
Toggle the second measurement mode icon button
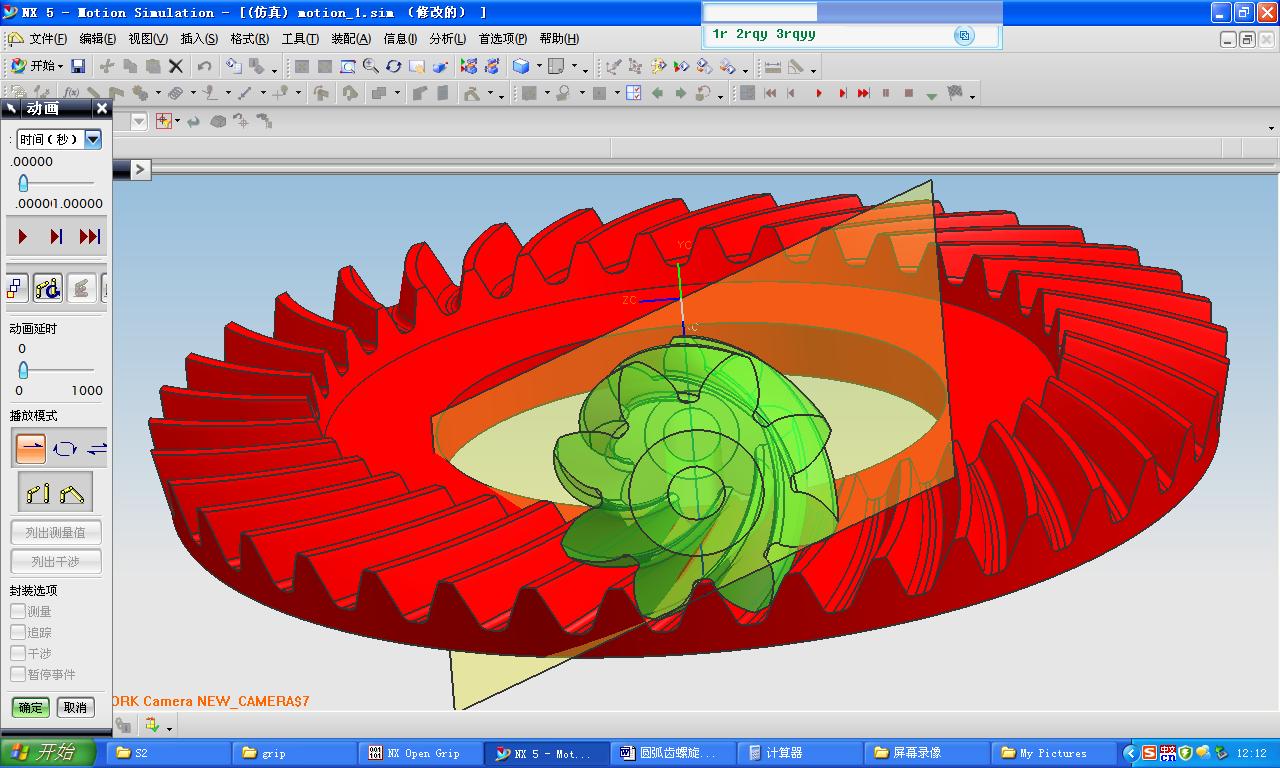coord(72,492)
